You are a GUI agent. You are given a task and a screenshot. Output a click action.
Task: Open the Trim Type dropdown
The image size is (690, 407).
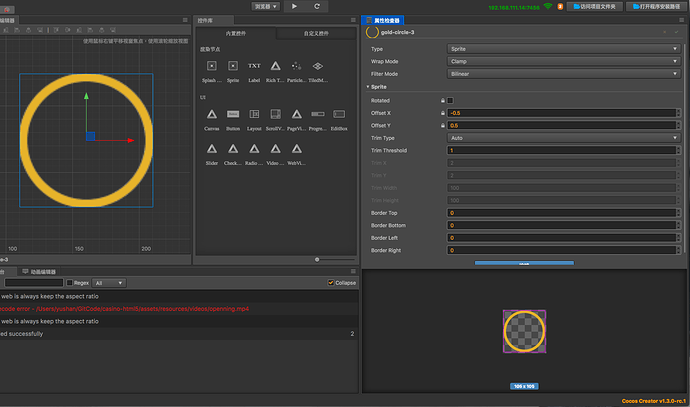(564, 138)
